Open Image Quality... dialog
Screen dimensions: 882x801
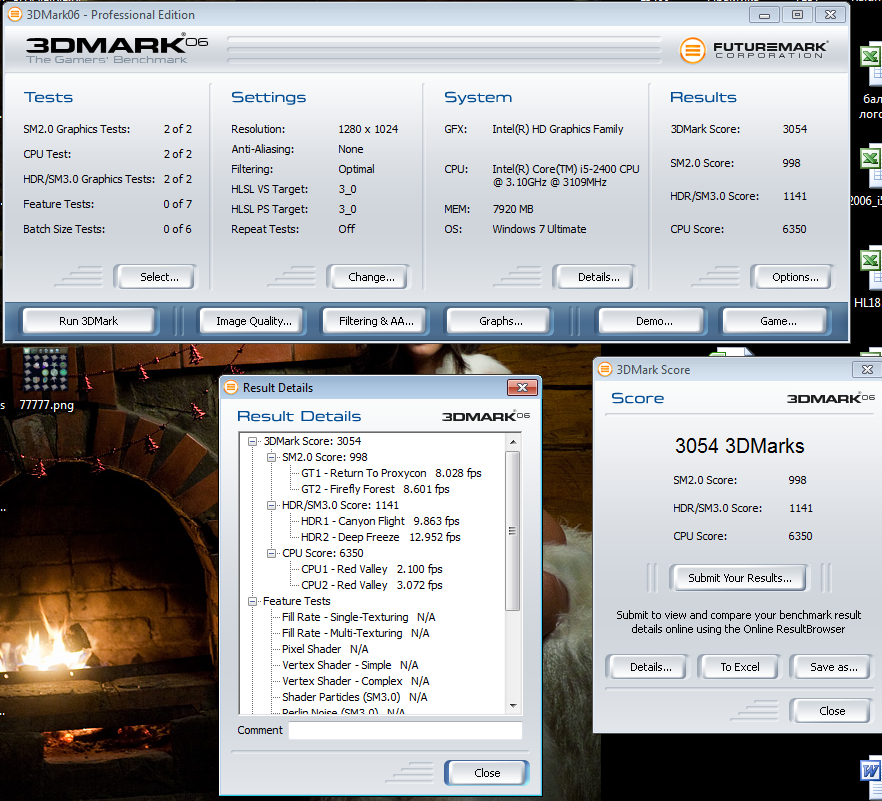(x=253, y=321)
